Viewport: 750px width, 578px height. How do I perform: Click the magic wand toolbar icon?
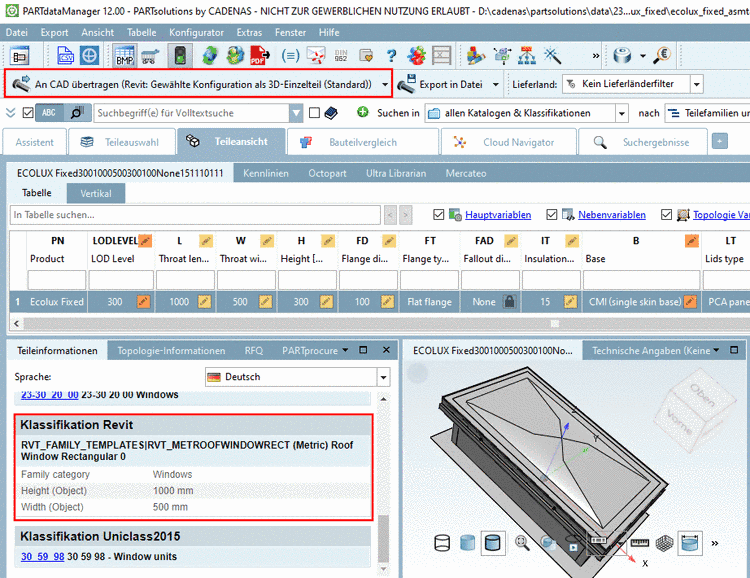[x=552, y=56]
